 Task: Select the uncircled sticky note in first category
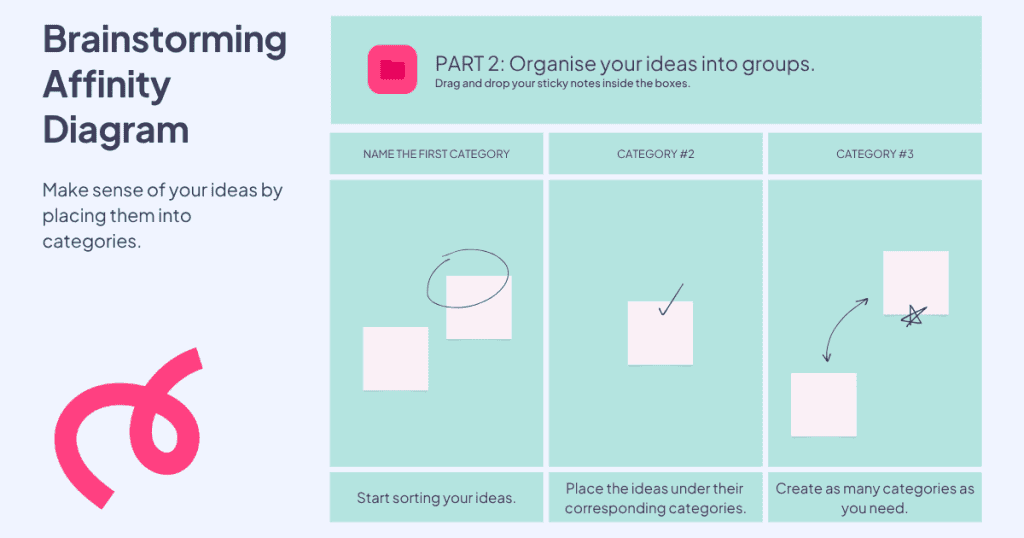click(395, 358)
